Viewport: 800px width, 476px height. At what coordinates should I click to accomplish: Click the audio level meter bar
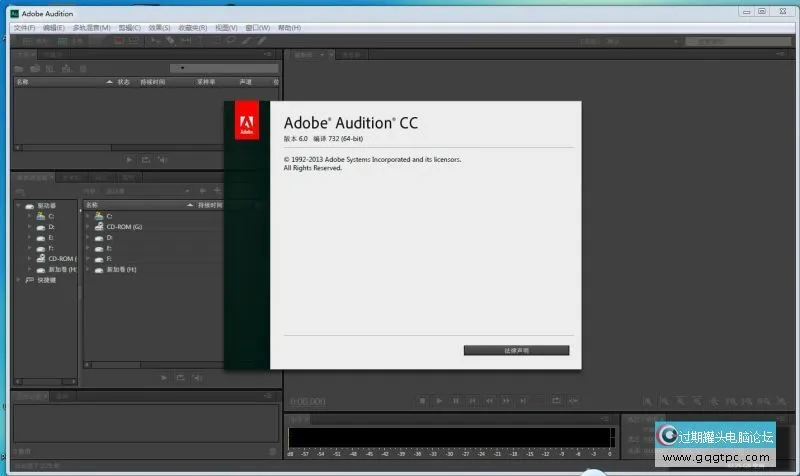(x=449, y=437)
